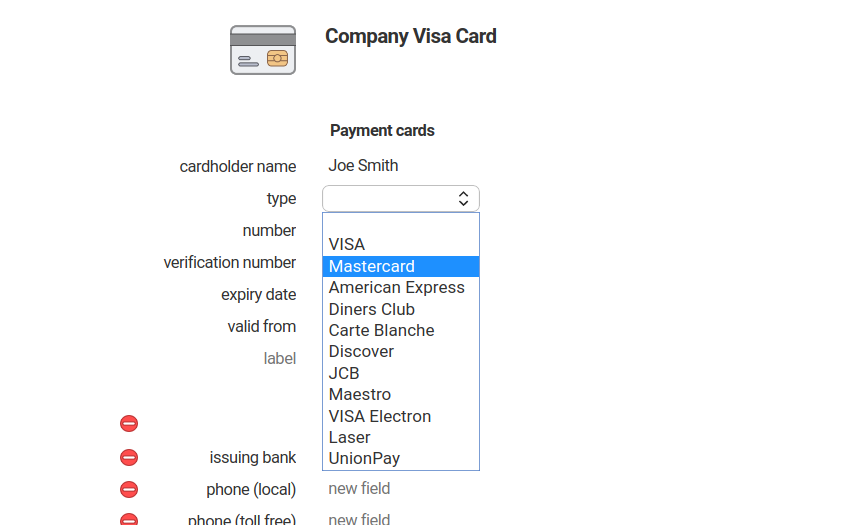Image resolution: width=846 pixels, height=525 pixels.
Task: Edit the Company Visa Card title
Action: point(410,36)
